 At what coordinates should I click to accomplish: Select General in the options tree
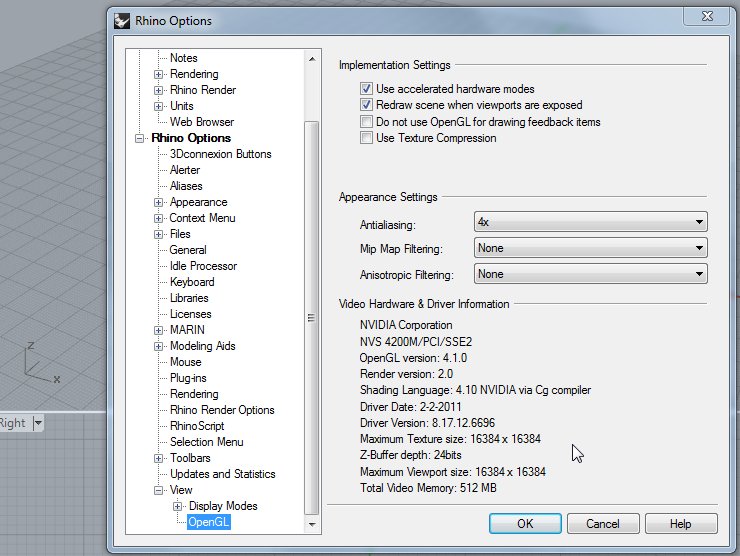click(x=188, y=250)
